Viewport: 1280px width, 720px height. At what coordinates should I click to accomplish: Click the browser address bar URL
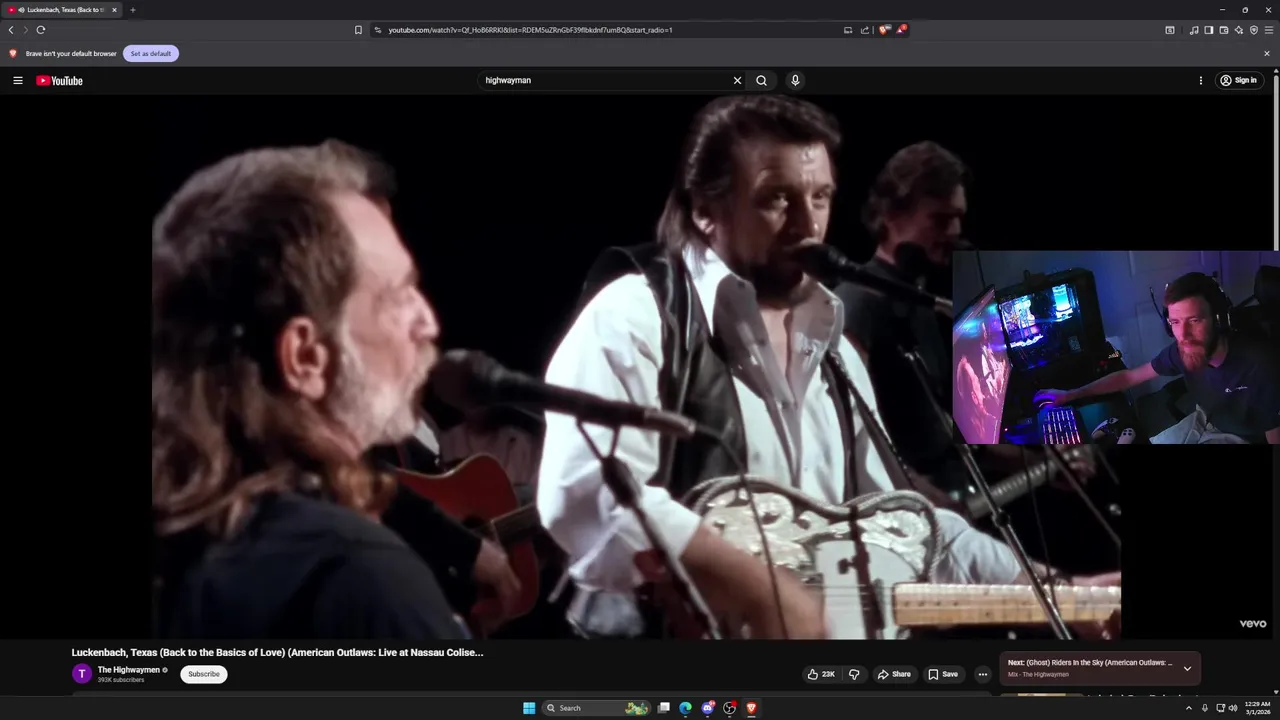tap(530, 30)
